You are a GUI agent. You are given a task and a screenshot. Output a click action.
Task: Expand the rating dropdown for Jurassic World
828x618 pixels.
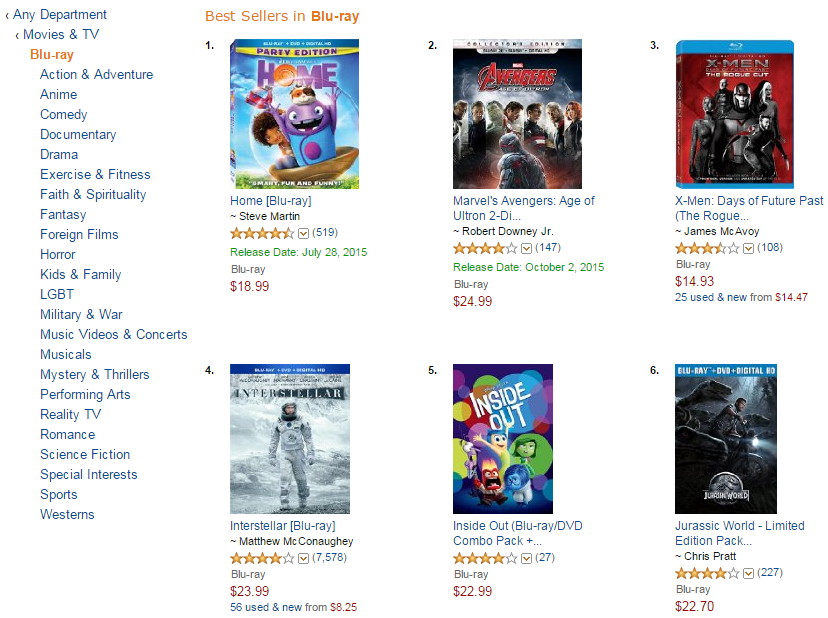click(x=748, y=574)
